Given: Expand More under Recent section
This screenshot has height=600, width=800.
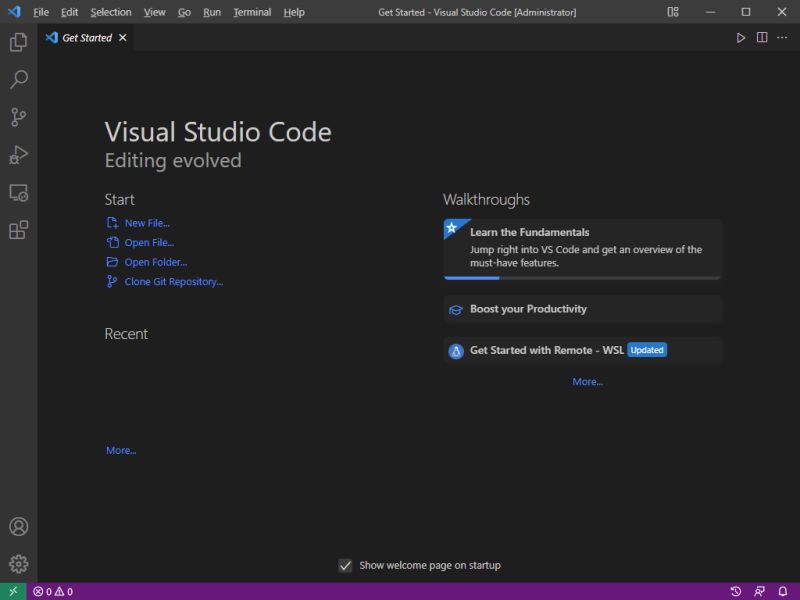Looking at the screenshot, I should coord(120,450).
